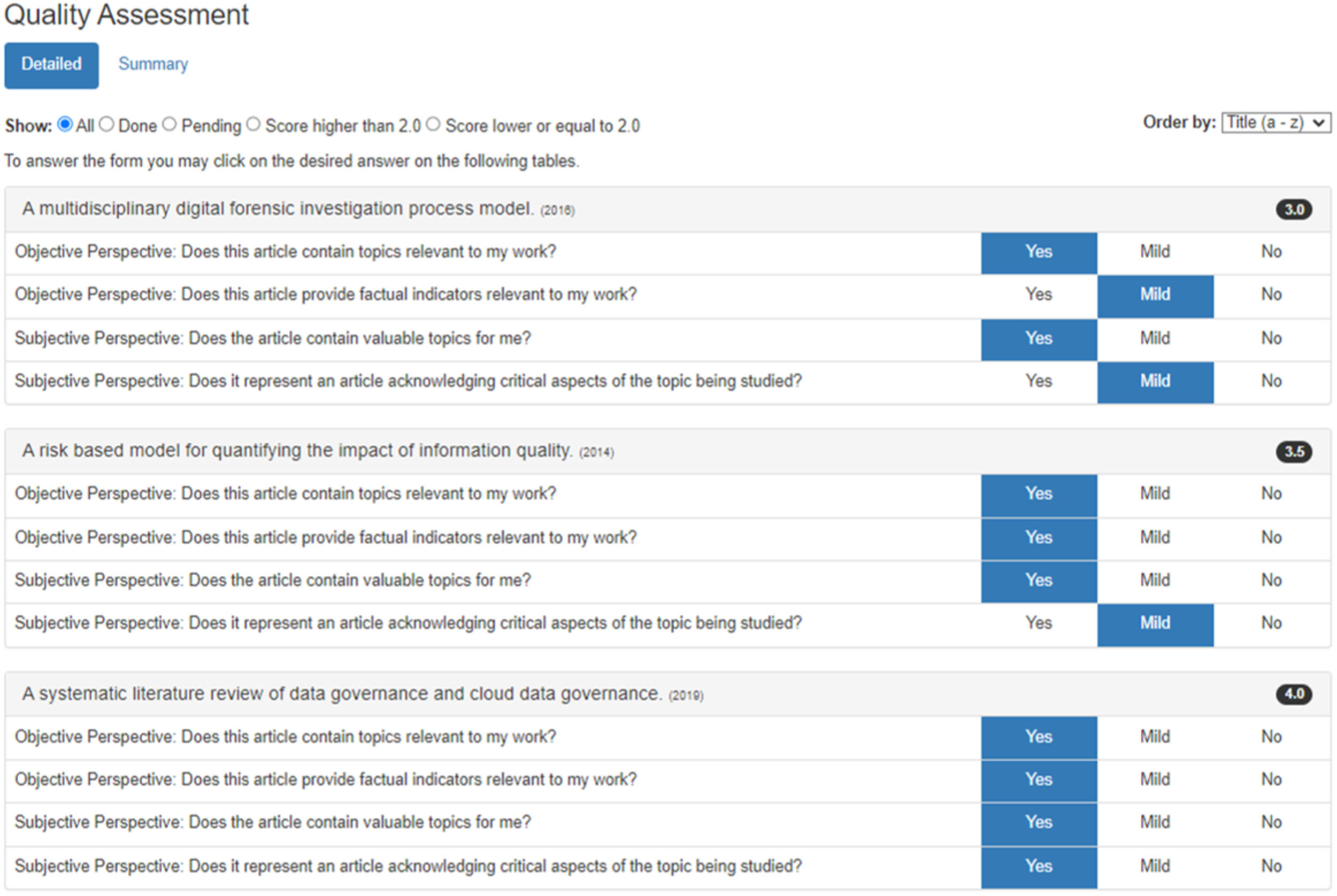Select the Done filter radio button
Viewport: 1337px width, 896px height.
point(107,124)
